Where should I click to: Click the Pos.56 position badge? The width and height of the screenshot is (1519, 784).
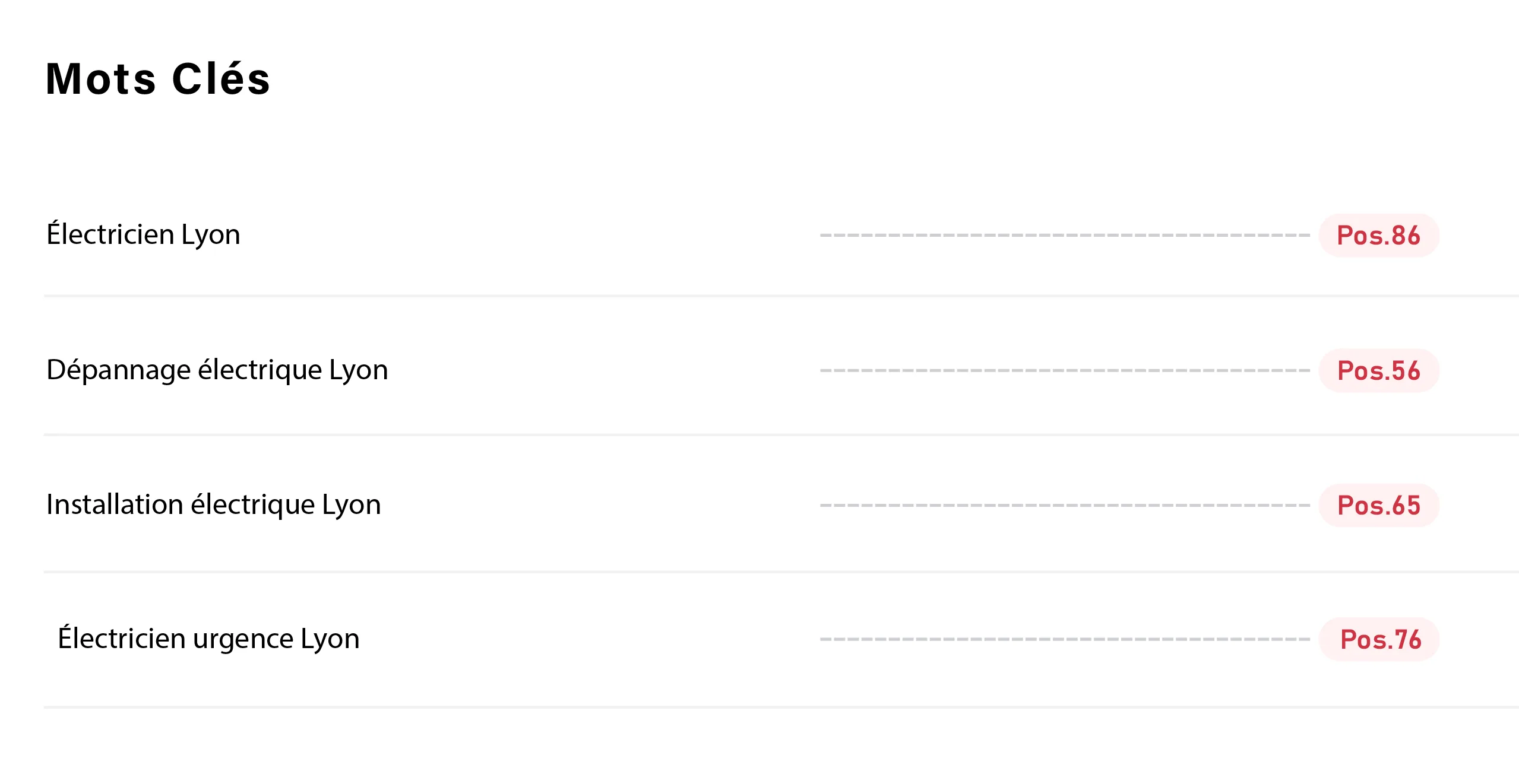(x=1378, y=371)
